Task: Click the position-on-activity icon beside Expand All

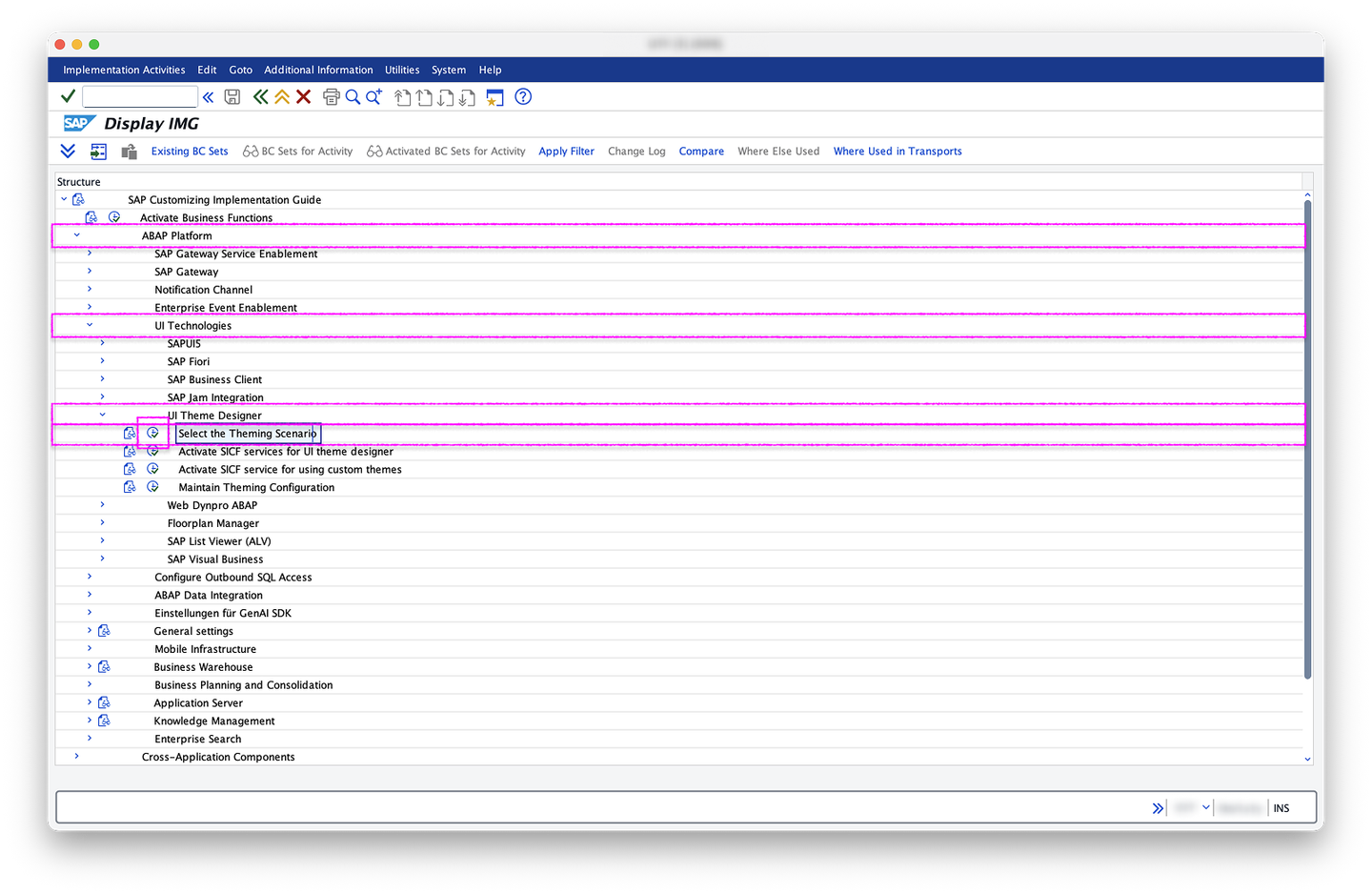Action: pos(98,152)
